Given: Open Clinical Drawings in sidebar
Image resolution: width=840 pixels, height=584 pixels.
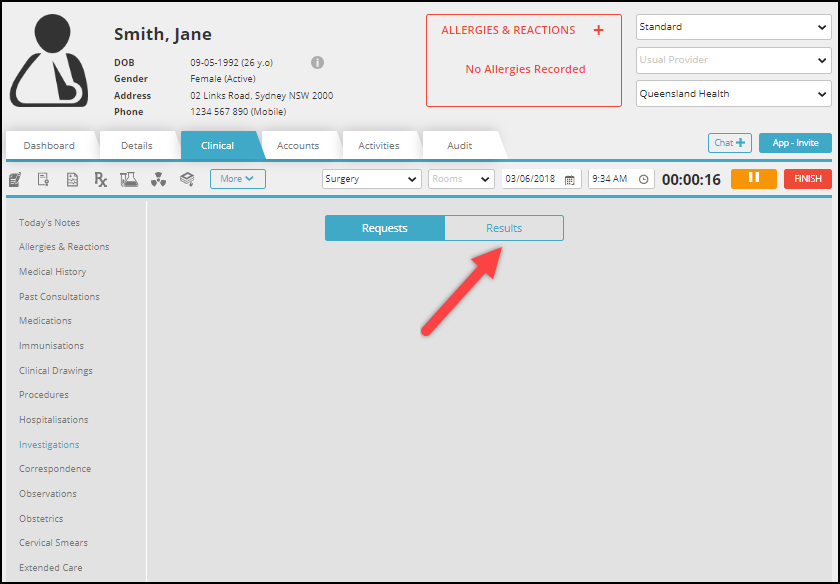Looking at the screenshot, I should pos(56,370).
